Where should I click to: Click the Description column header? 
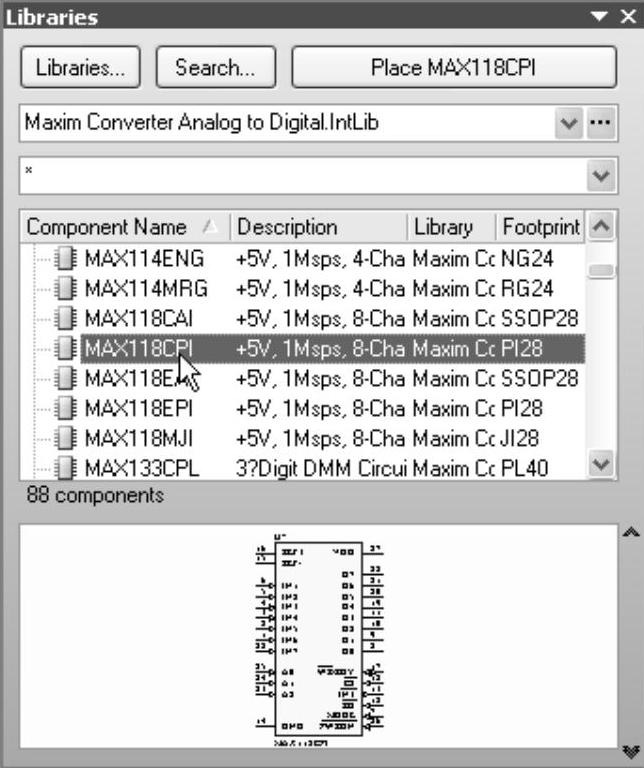(x=319, y=227)
